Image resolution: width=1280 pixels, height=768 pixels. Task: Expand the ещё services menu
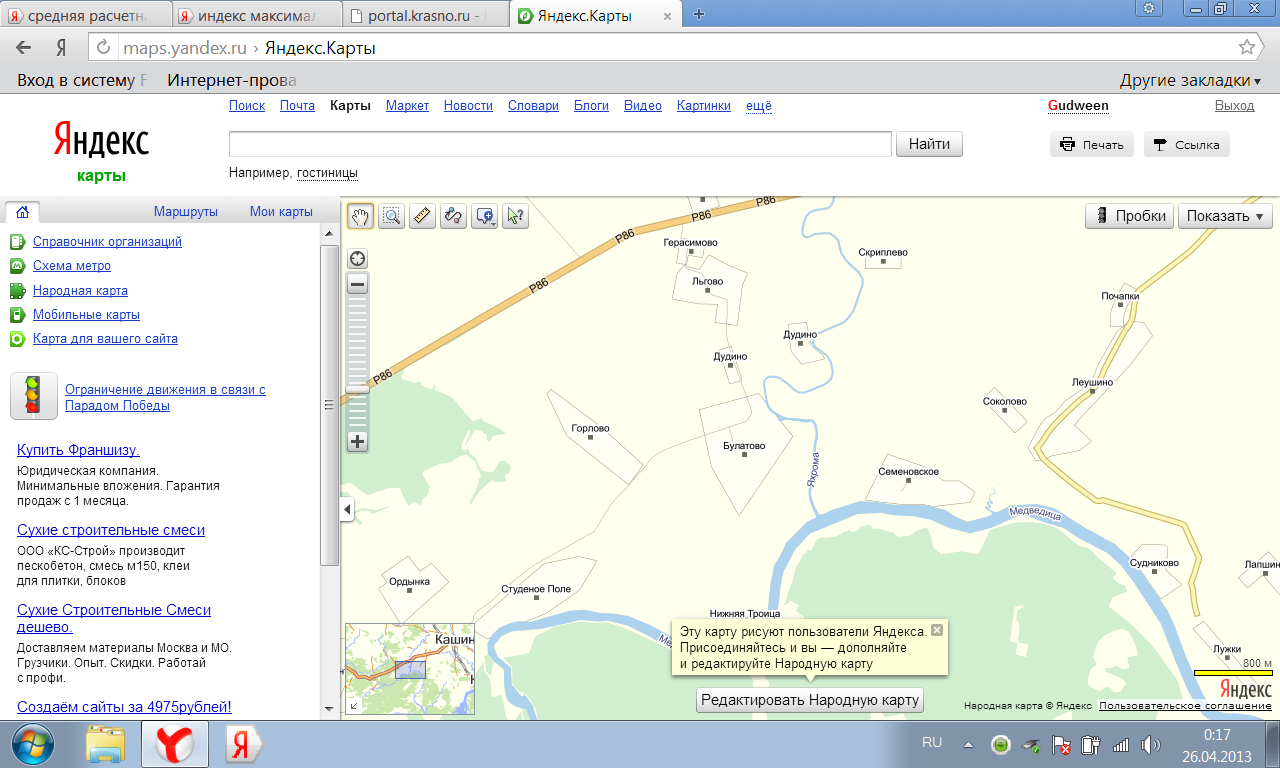tap(759, 106)
